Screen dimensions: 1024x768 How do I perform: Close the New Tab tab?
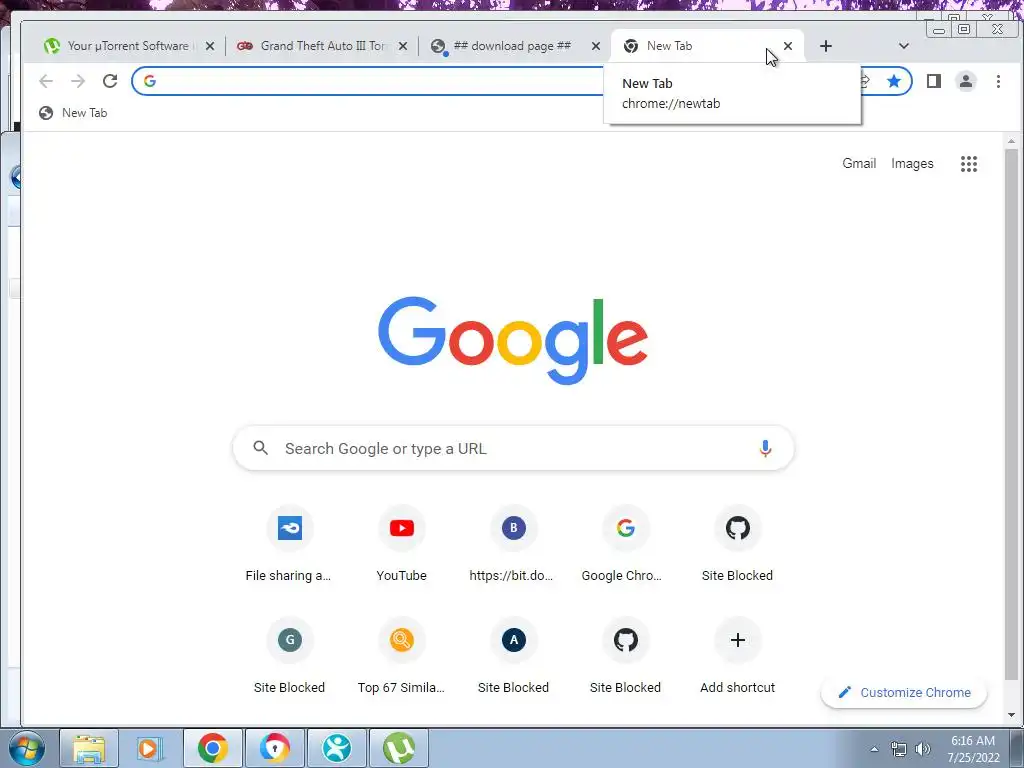pos(788,46)
